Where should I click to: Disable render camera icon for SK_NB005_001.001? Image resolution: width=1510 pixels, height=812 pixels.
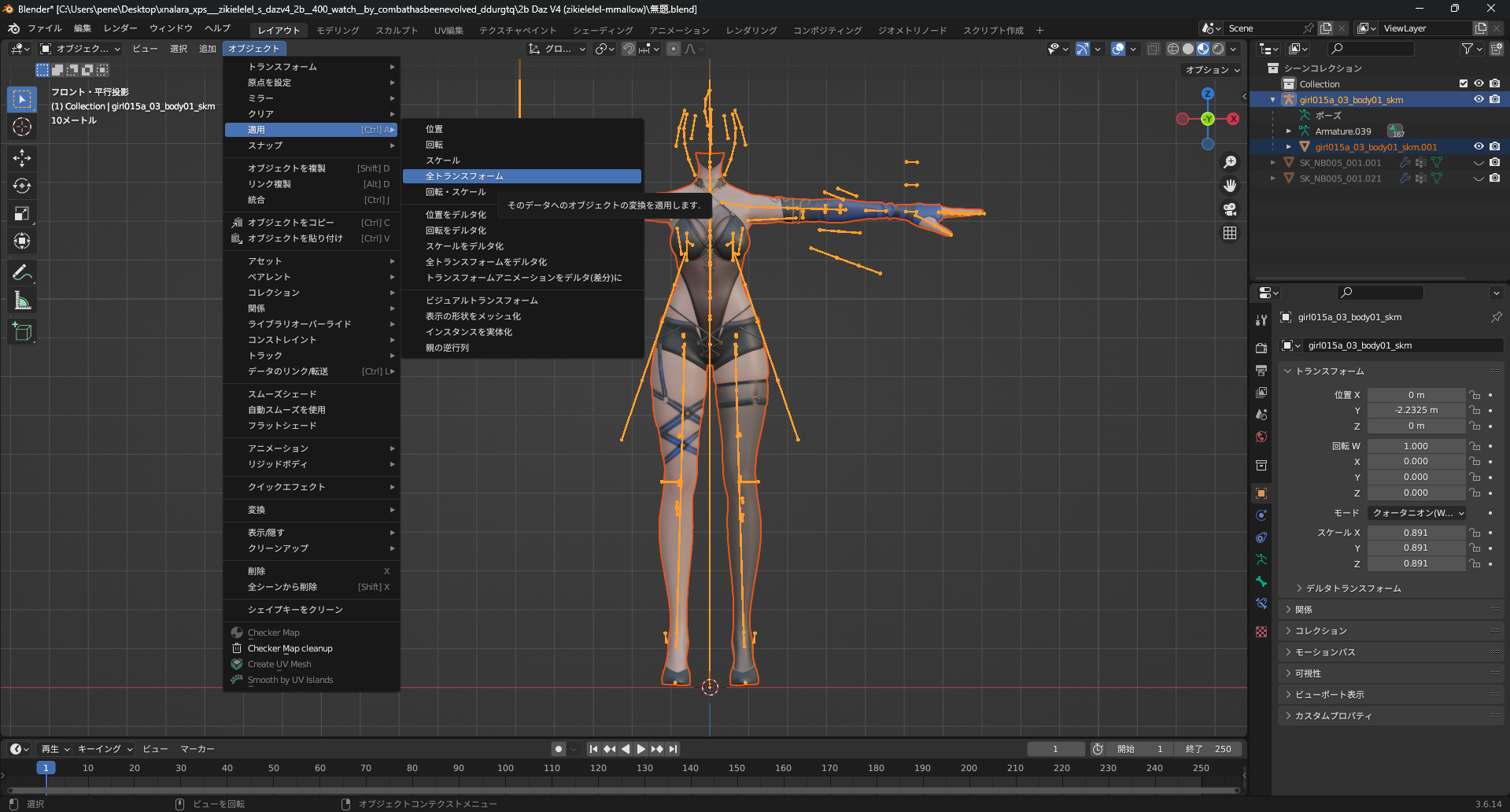1494,162
